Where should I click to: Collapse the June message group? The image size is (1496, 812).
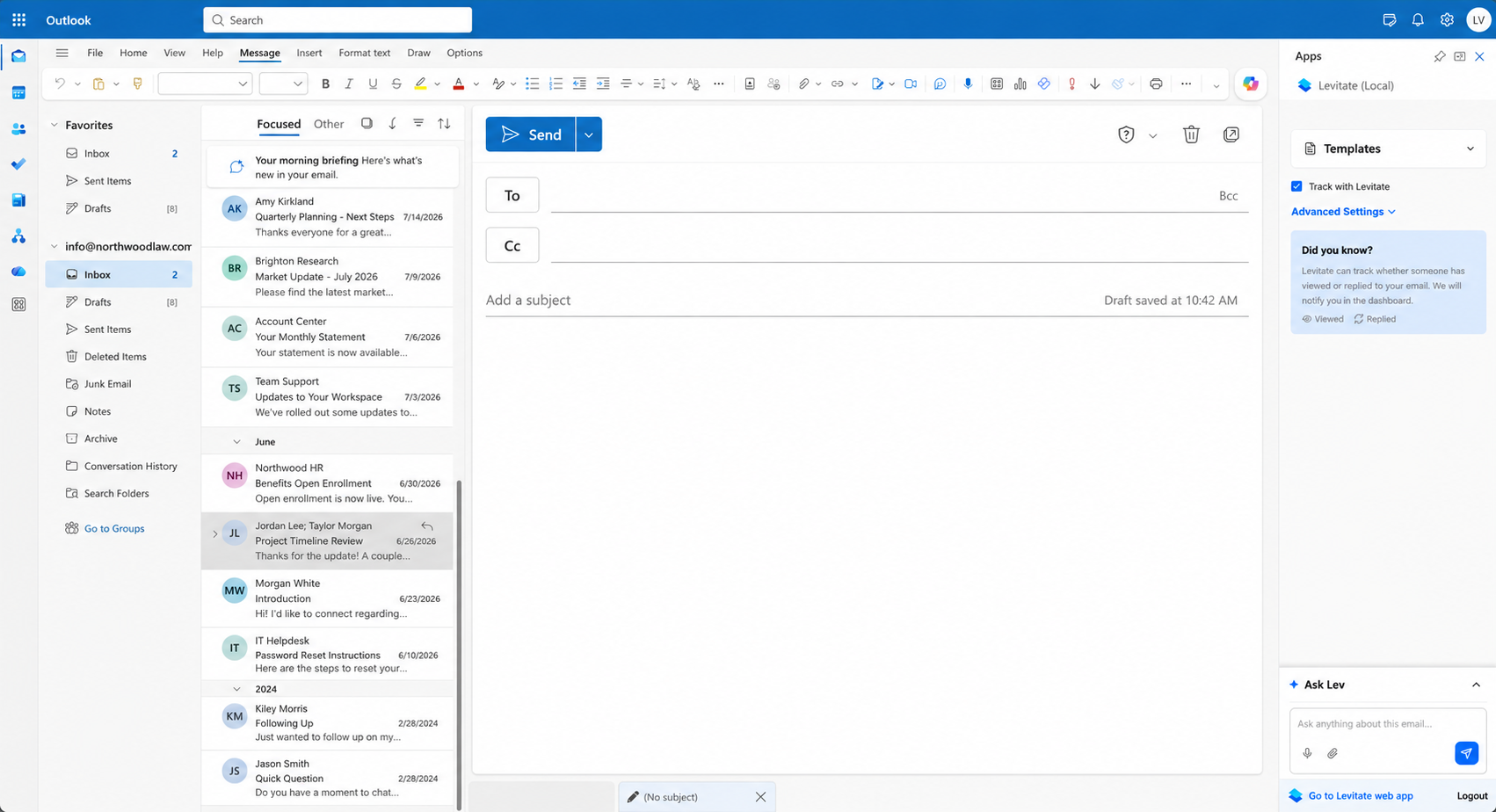(236, 442)
